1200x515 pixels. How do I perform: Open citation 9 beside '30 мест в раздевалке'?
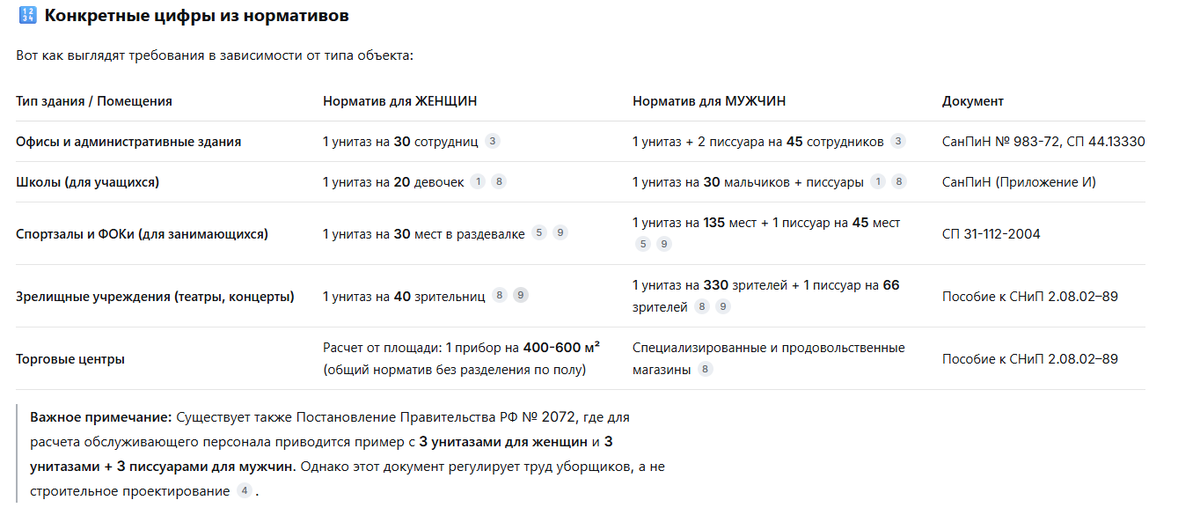click(x=560, y=233)
